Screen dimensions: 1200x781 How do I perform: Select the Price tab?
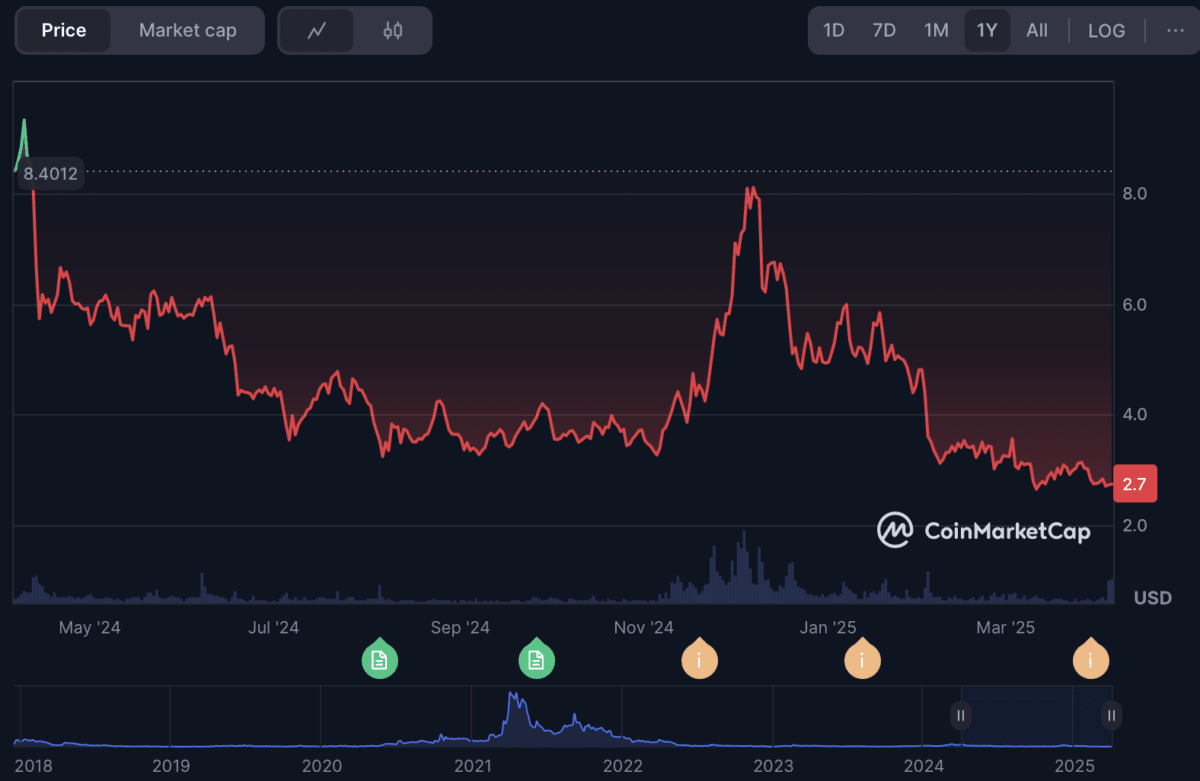[64, 31]
